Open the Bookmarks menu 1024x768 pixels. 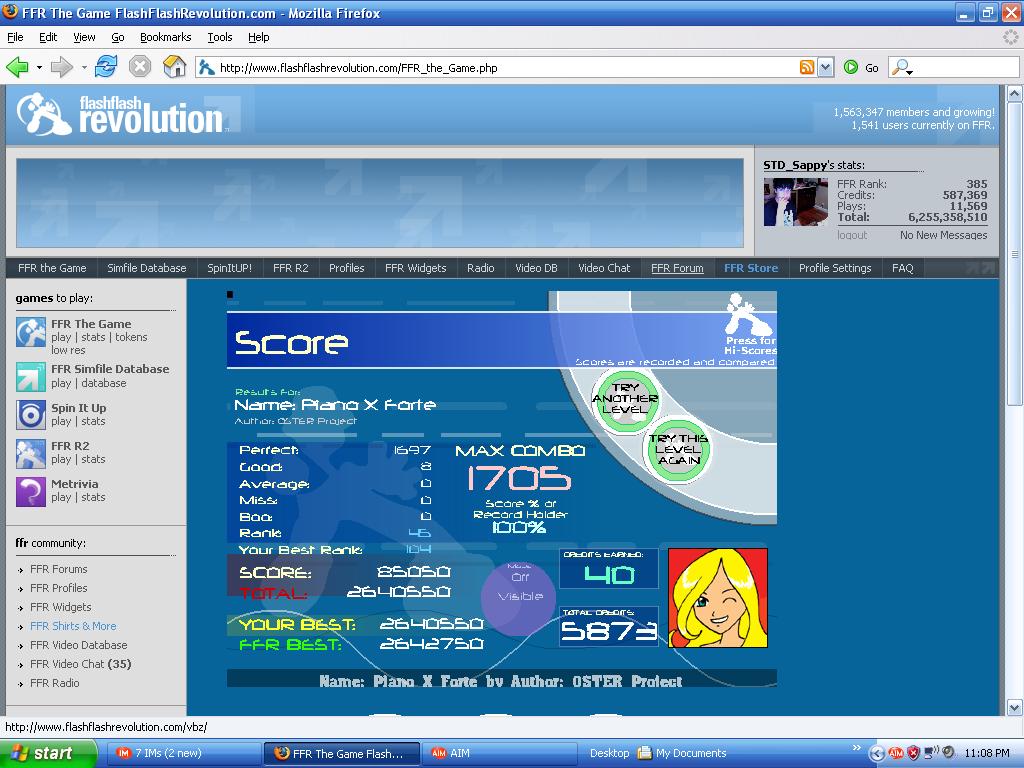click(x=166, y=37)
